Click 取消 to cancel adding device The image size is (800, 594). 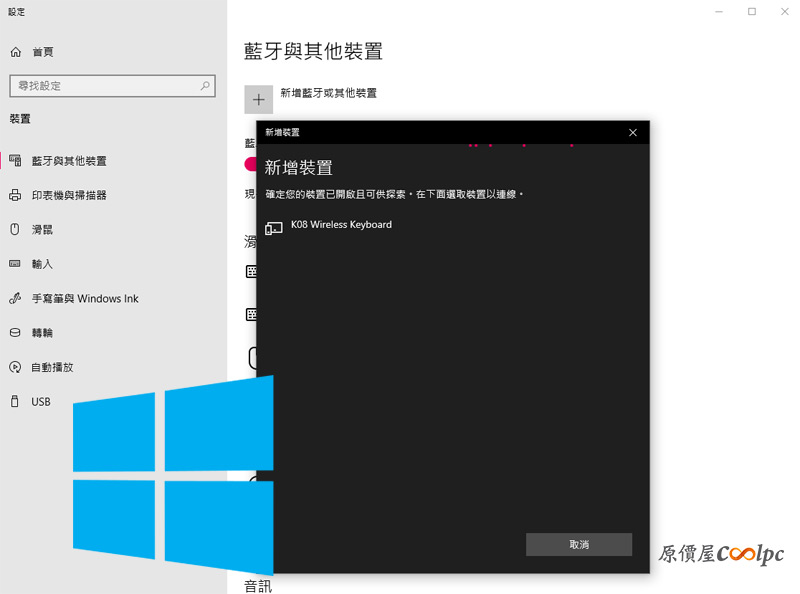[579, 544]
